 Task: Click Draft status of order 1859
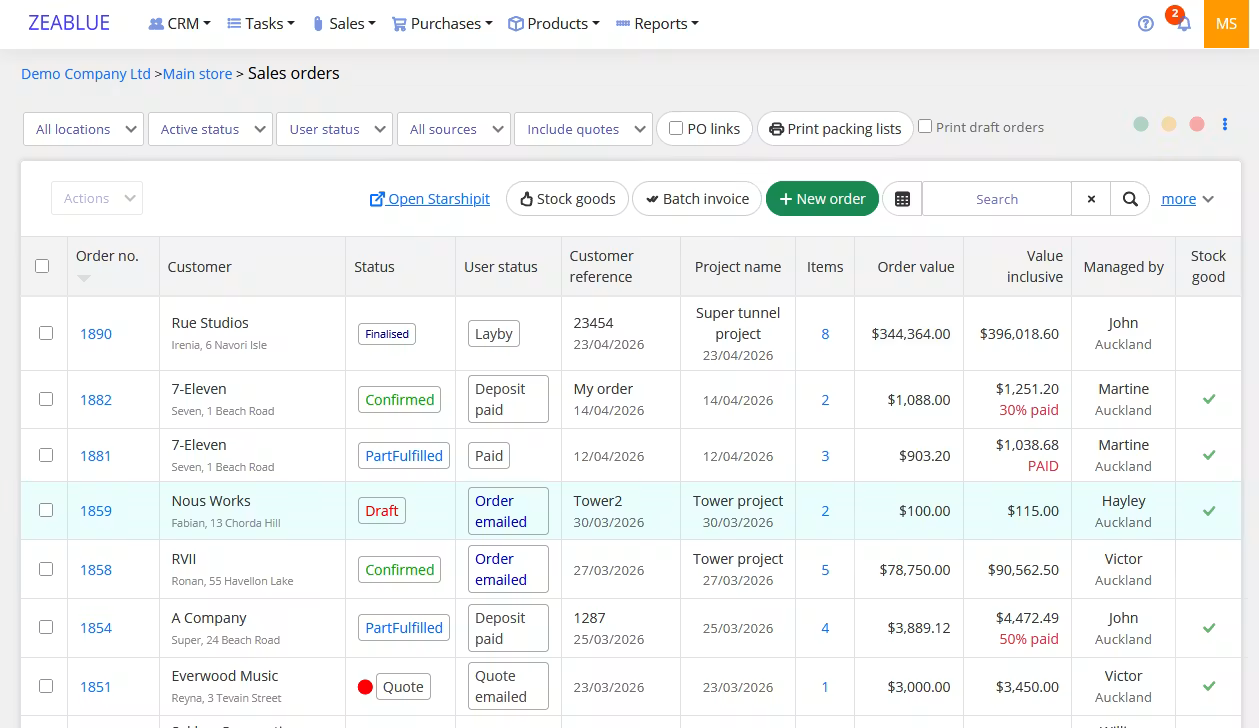(382, 510)
